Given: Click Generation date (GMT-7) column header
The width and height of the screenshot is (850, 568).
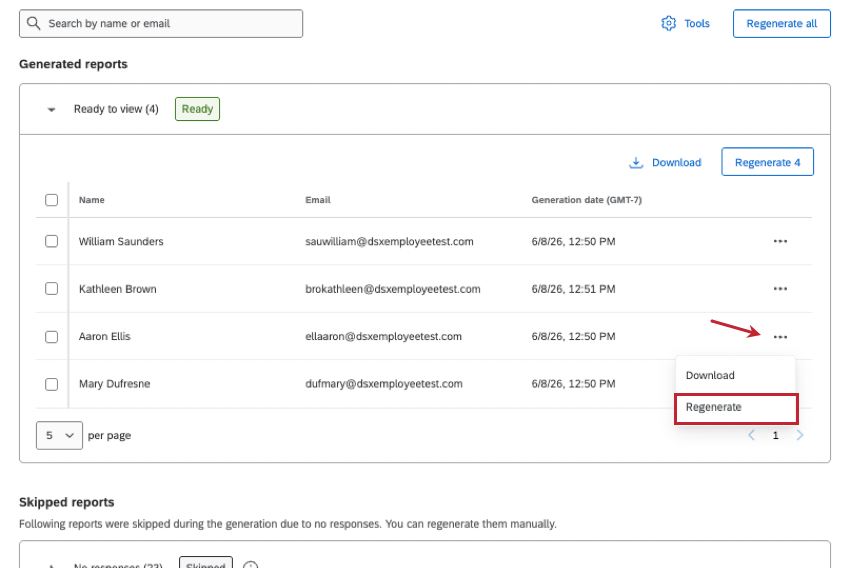Looking at the screenshot, I should point(587,200).
